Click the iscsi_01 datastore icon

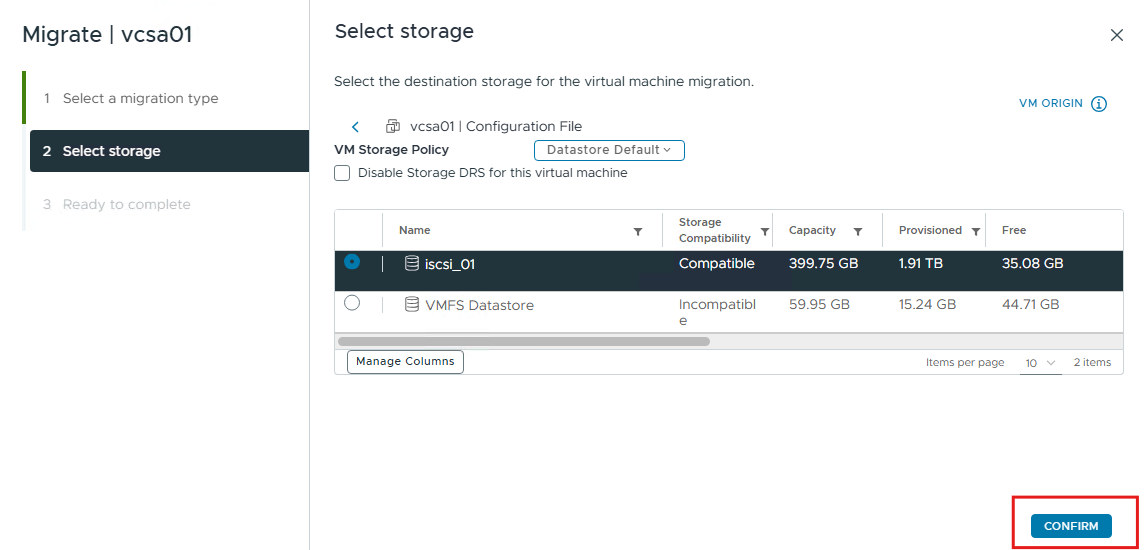click(x=412, y=263)
